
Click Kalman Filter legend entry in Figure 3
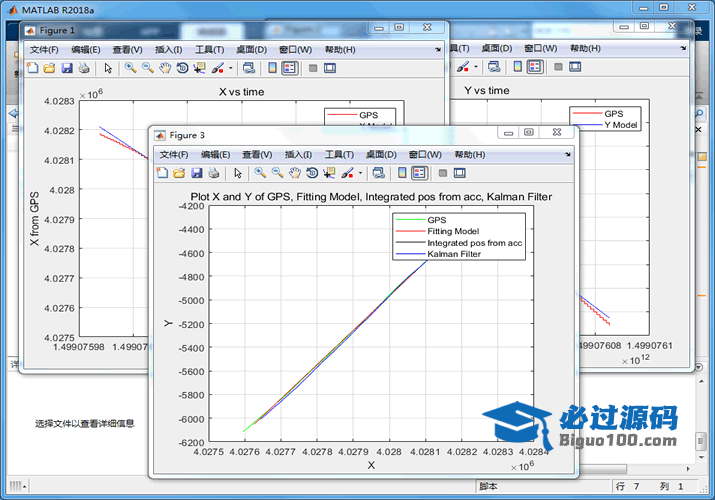point(454,254)
